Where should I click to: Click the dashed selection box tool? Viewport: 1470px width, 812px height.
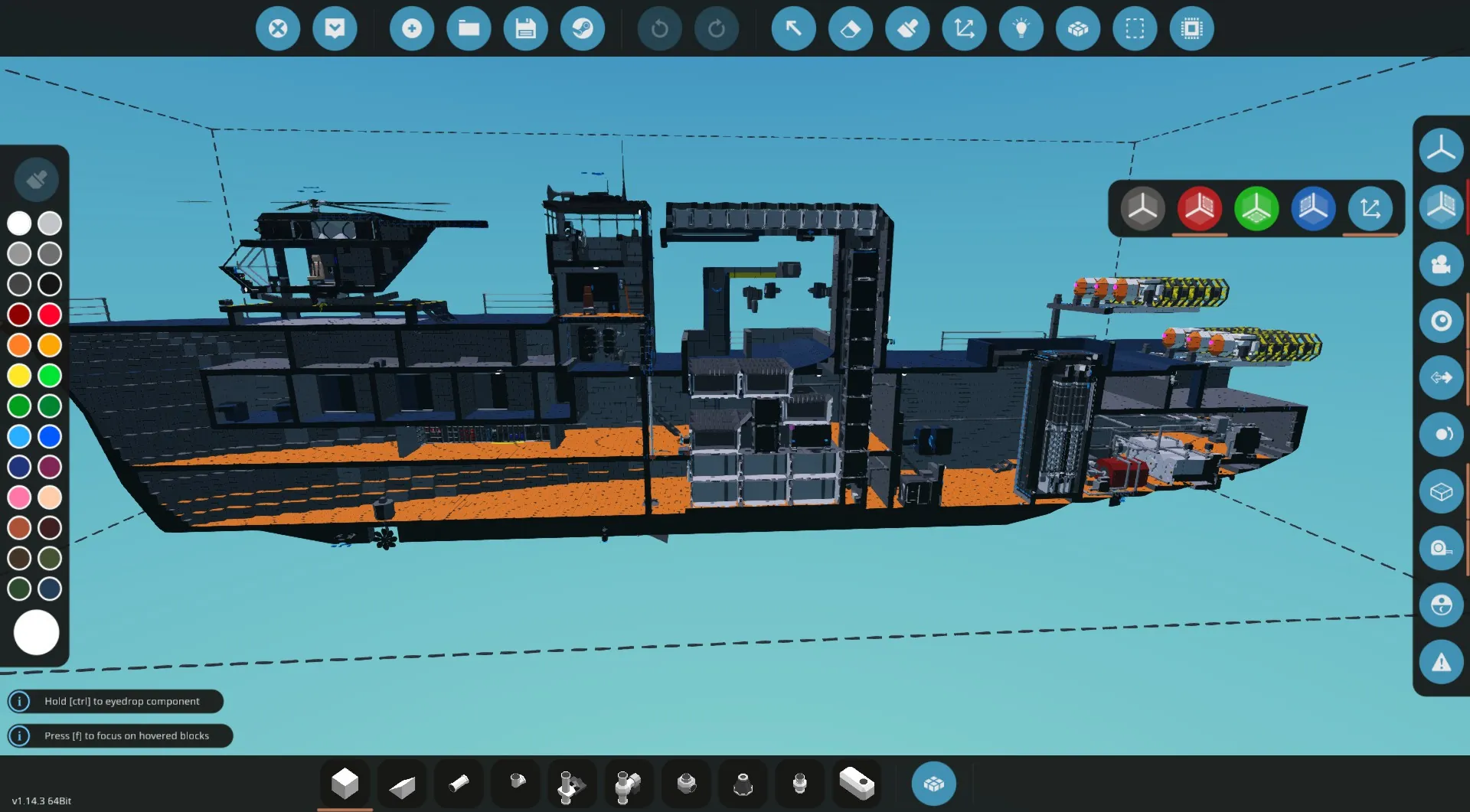click(x=1135, y=29)
